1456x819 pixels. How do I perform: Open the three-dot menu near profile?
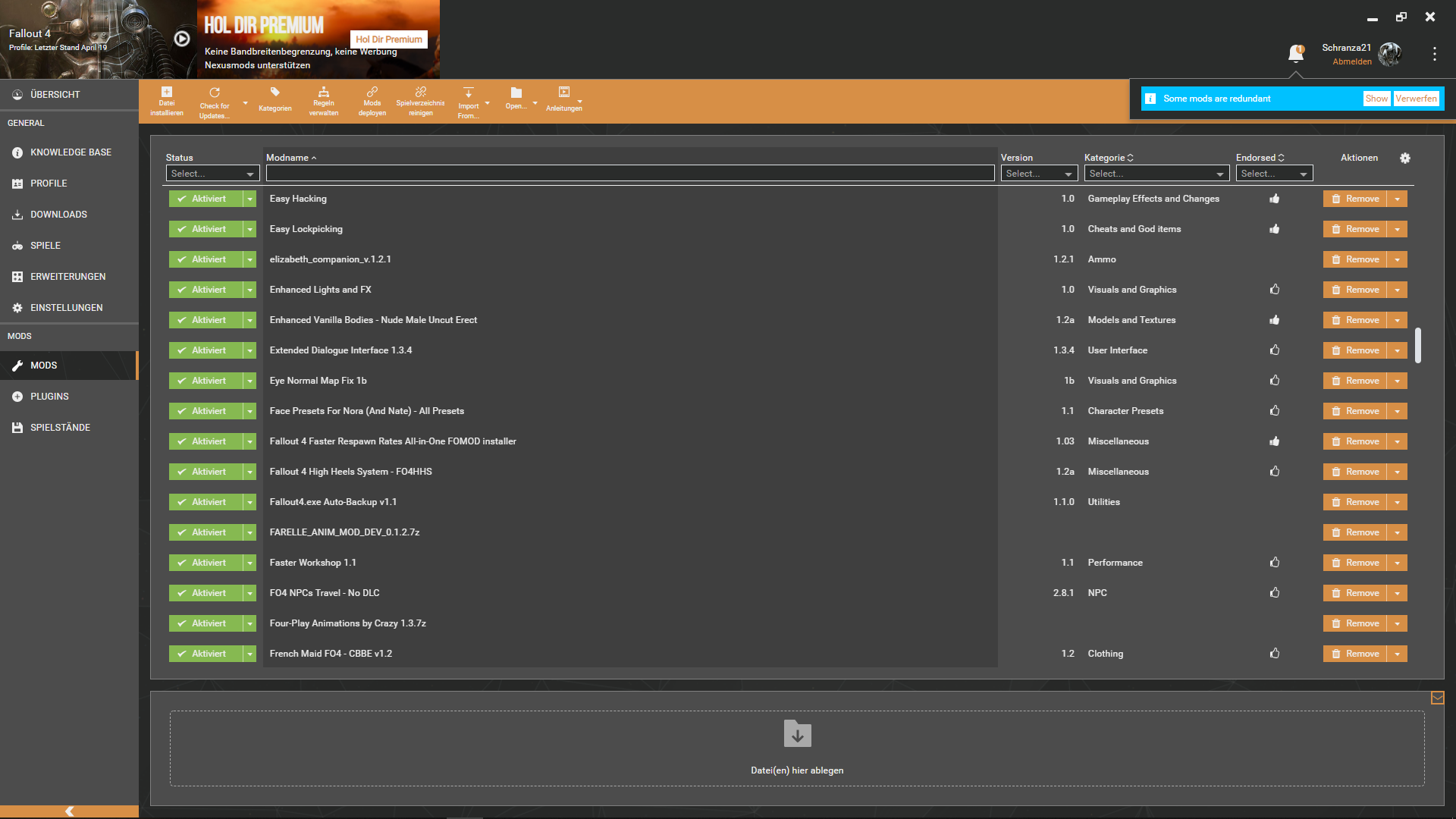1434,54
